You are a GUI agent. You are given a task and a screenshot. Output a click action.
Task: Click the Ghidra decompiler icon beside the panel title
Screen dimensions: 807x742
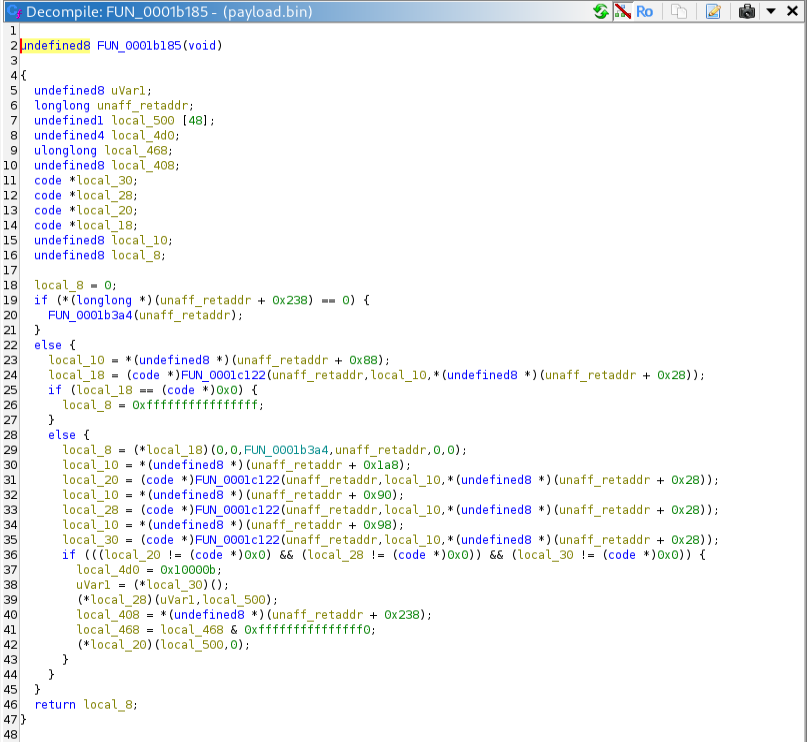14,11
